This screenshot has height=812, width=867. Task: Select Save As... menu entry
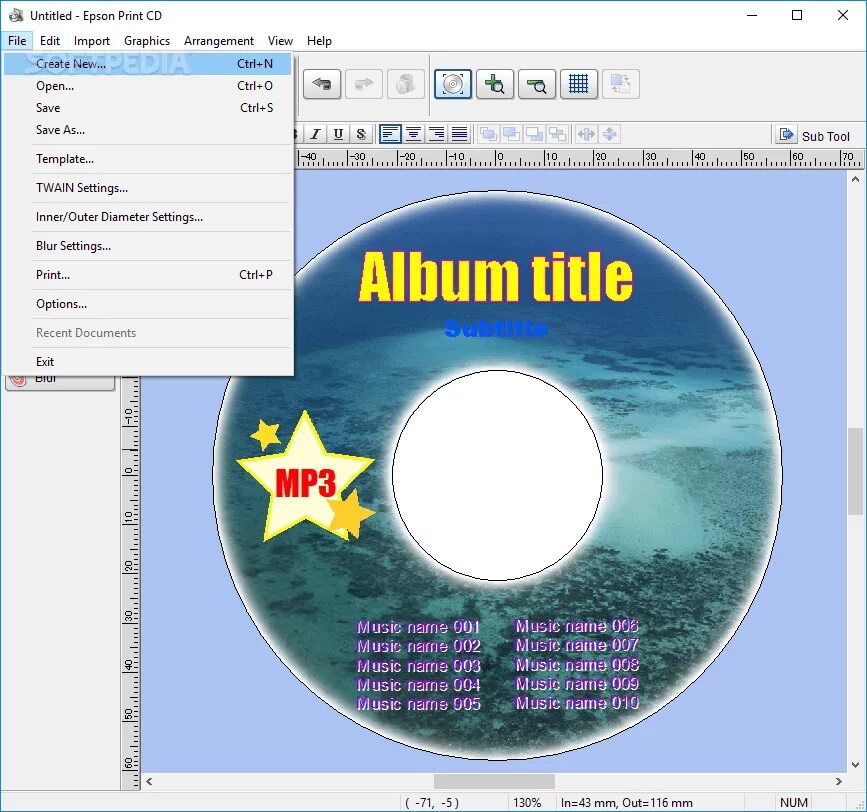(148, 130)
